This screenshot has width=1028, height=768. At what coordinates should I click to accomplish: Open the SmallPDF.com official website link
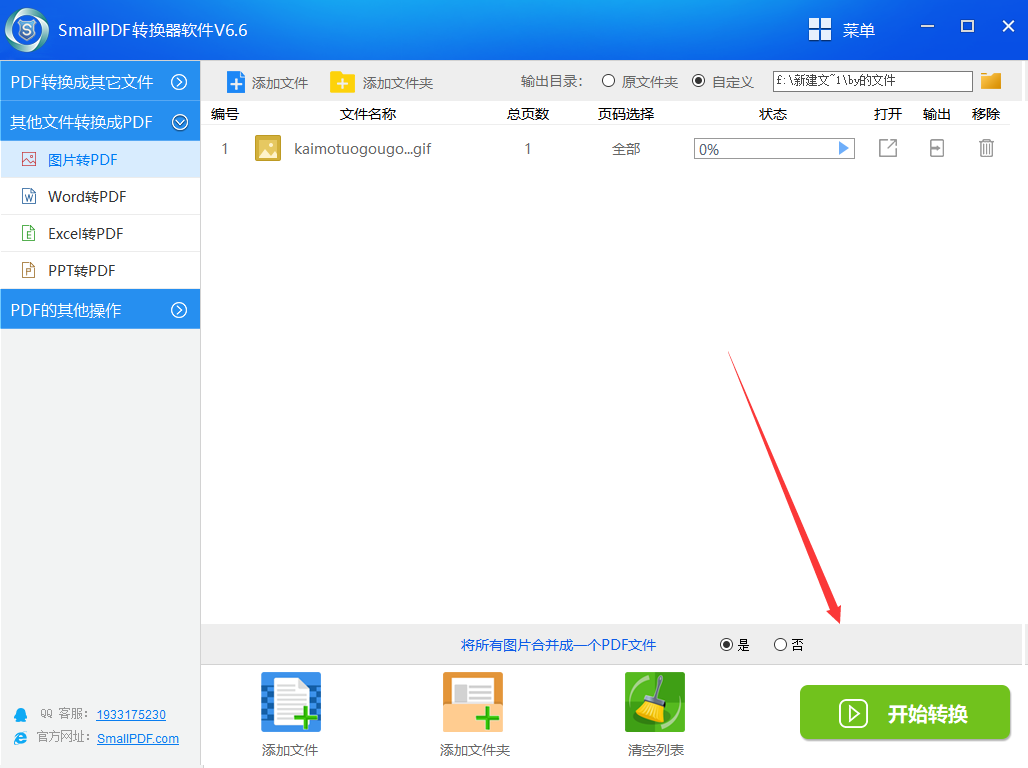(x=138, y=738)
